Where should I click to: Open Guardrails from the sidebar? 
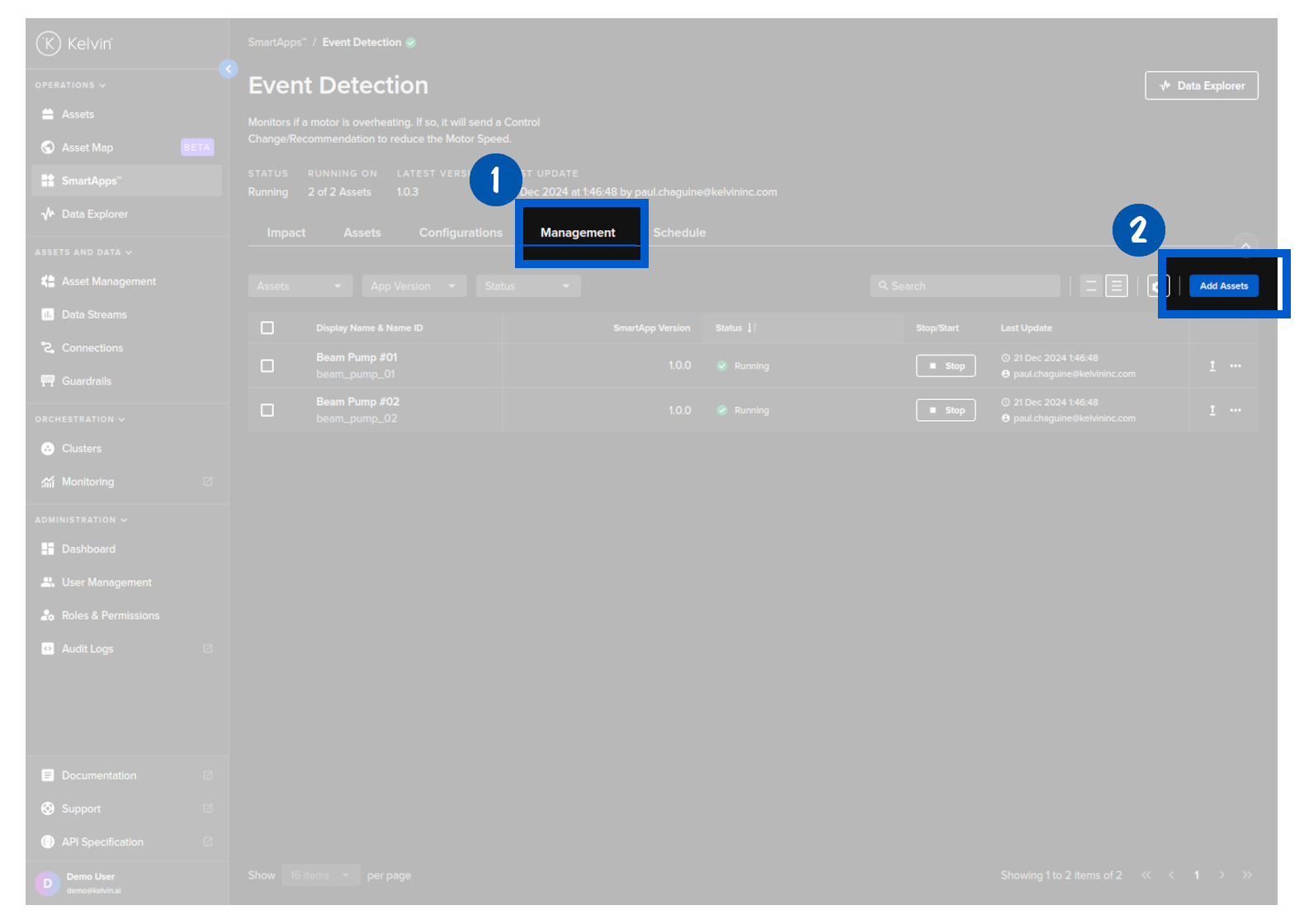pyautogui.click(x=86, y=381)
